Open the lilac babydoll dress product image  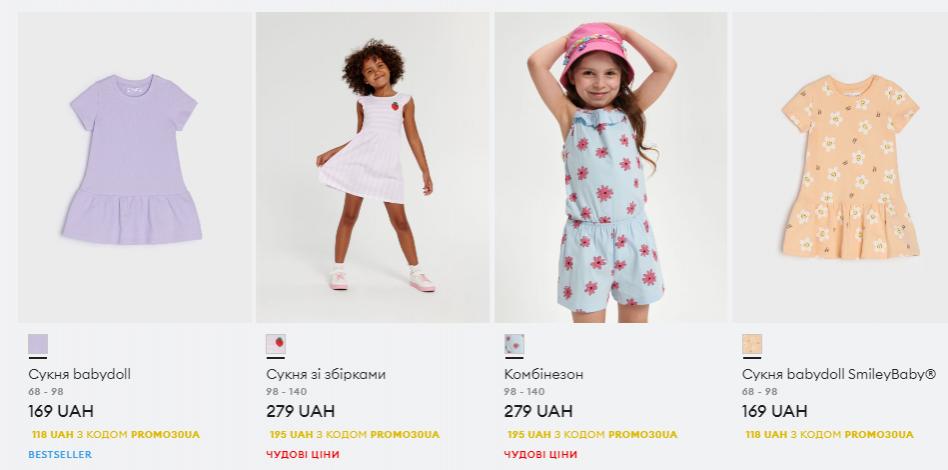[x=135, y=168]
